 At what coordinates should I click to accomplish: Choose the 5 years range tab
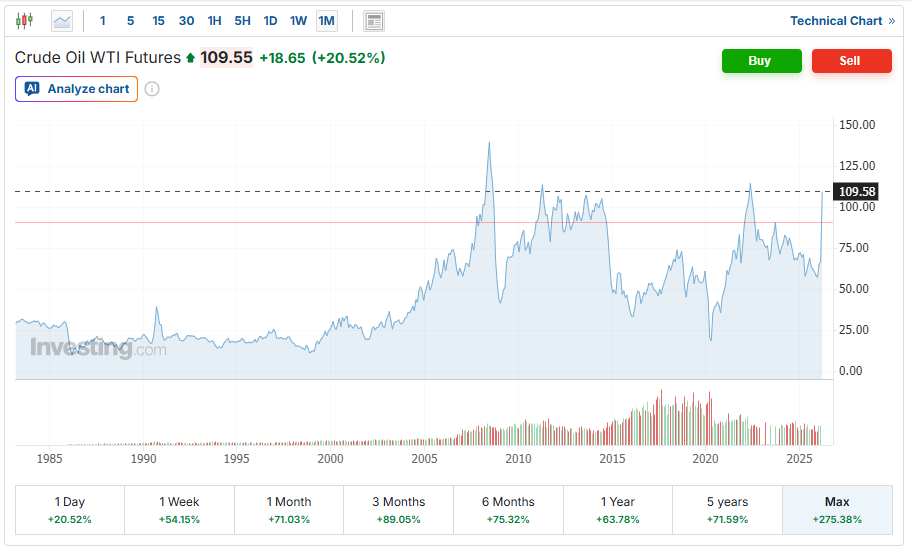coord(727,510)
